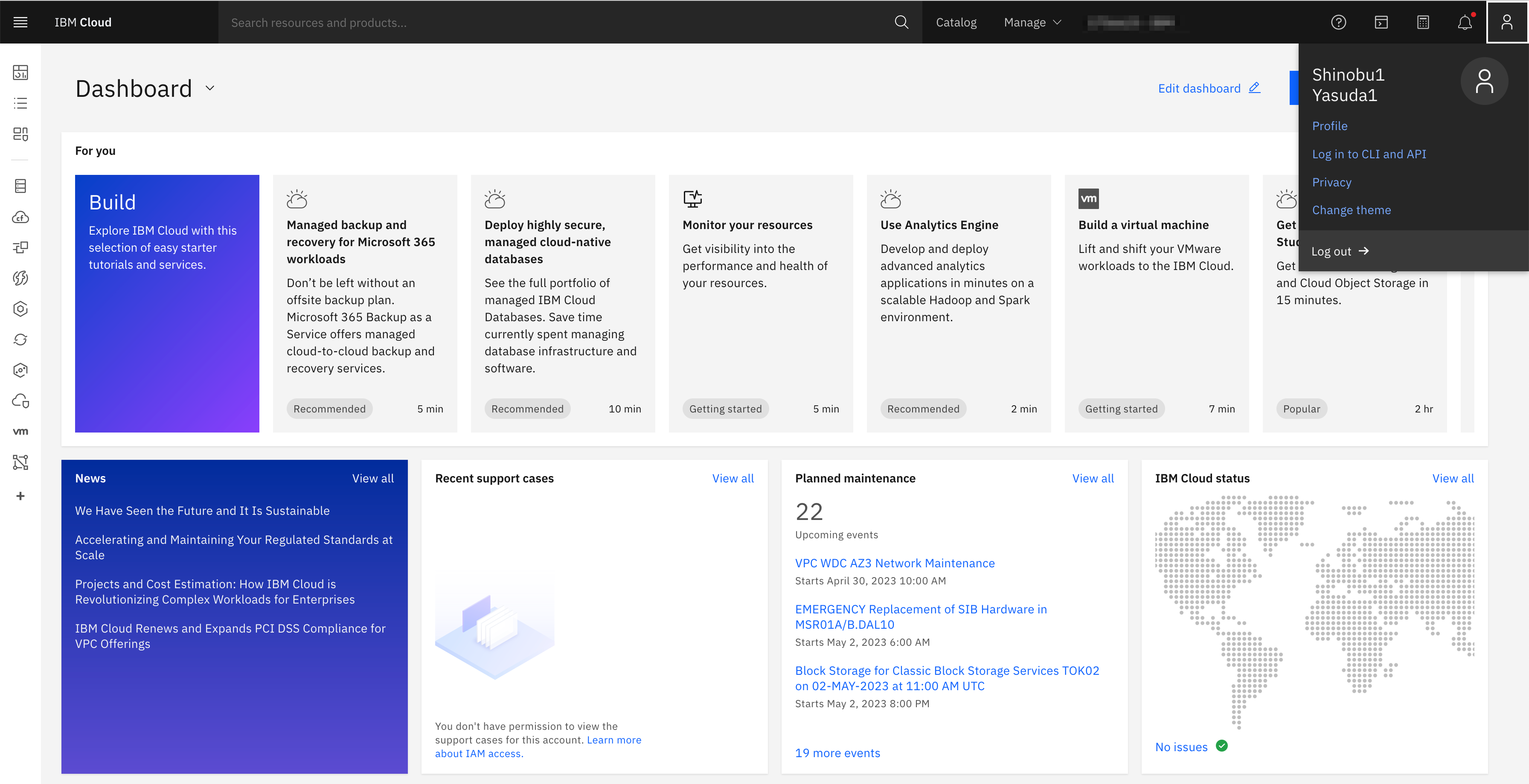Open Resource list icon in sidebar
Image resolution: width=1529 pixels, height=784 pixels.
click(20, 103)
